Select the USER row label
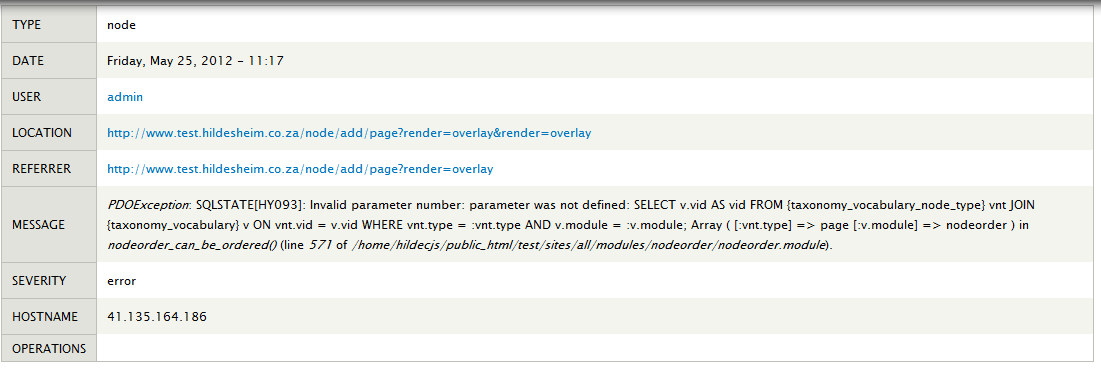Screen dimensions: 1101x368 point(27,97)
